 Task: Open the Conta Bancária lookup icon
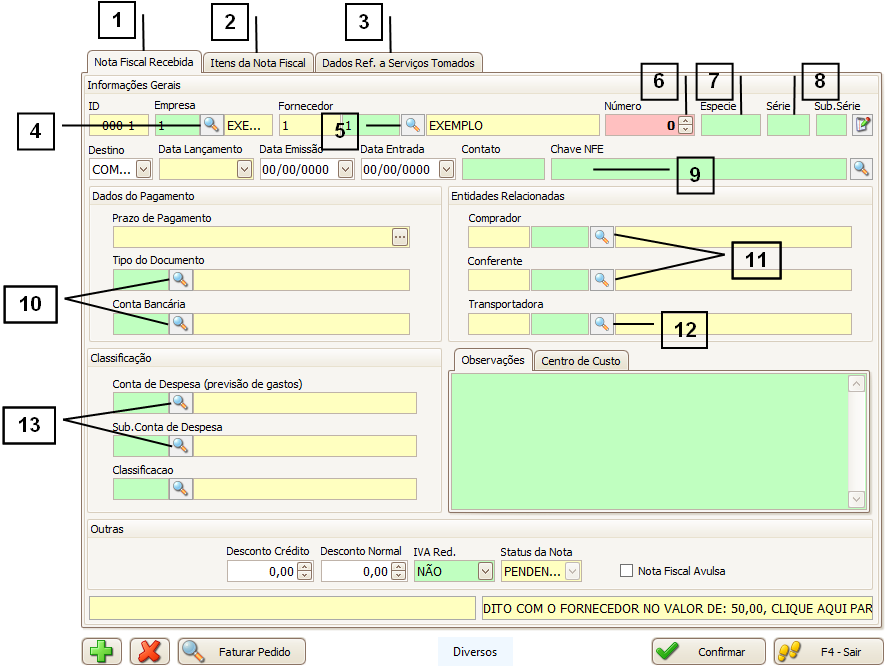point(180,324)
